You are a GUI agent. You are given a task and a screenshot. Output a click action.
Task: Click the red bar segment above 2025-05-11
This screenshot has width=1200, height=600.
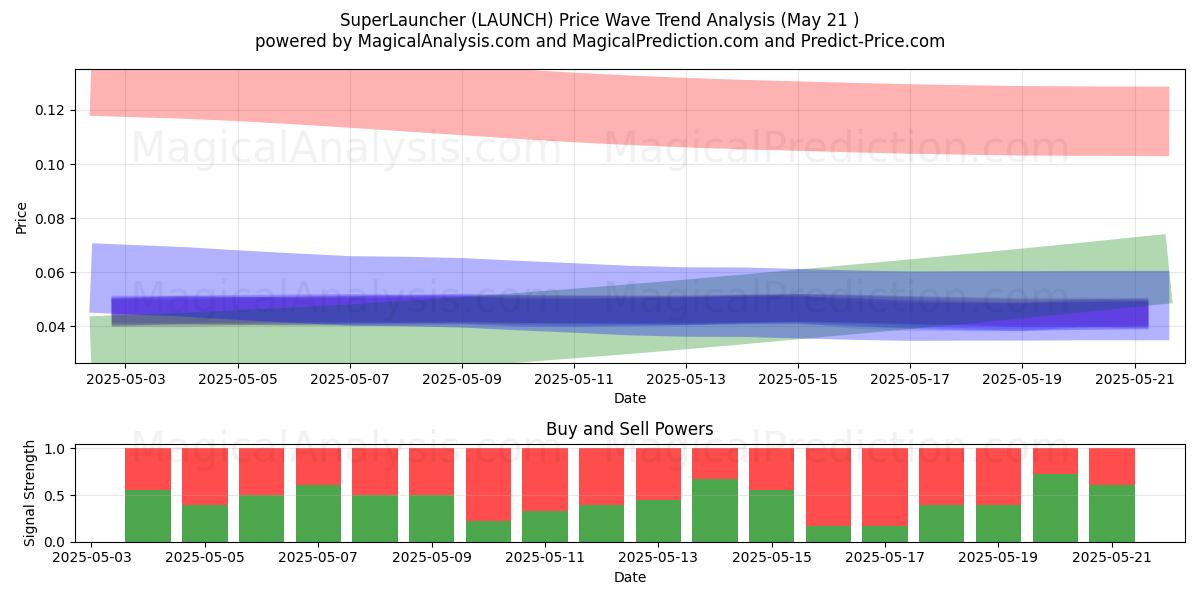point(545,479)
